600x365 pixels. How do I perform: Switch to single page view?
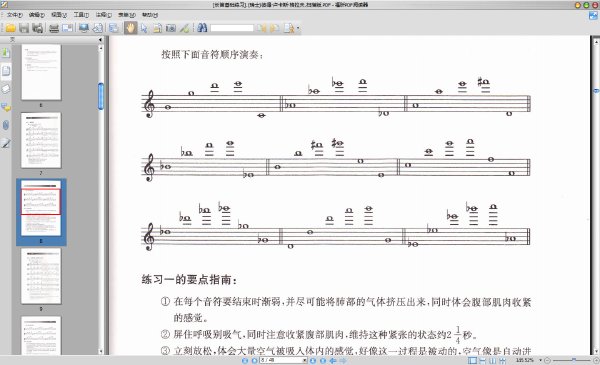pos(473,360)
